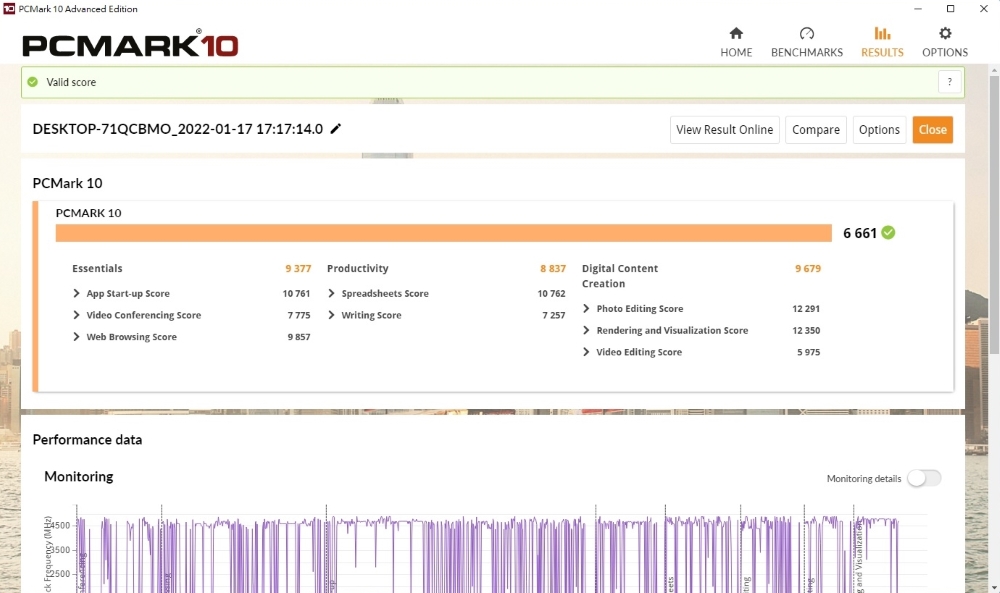1000x593 pixels.
Task: Click the green check beside score 6 661
Action: 888,233
